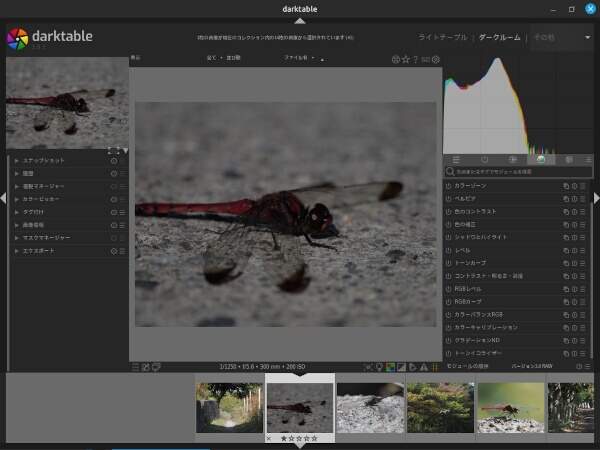Collapse the left side panel arrow

pos(4,198)
